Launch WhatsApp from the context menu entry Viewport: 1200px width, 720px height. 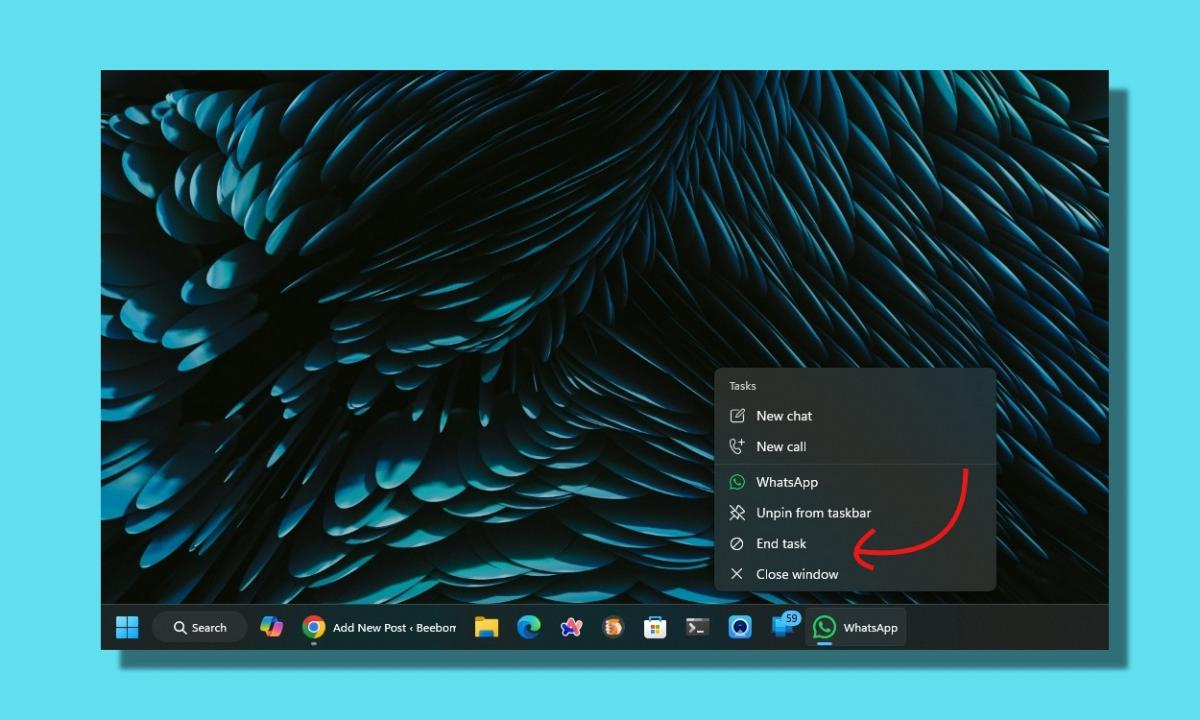tap(790, 481)
